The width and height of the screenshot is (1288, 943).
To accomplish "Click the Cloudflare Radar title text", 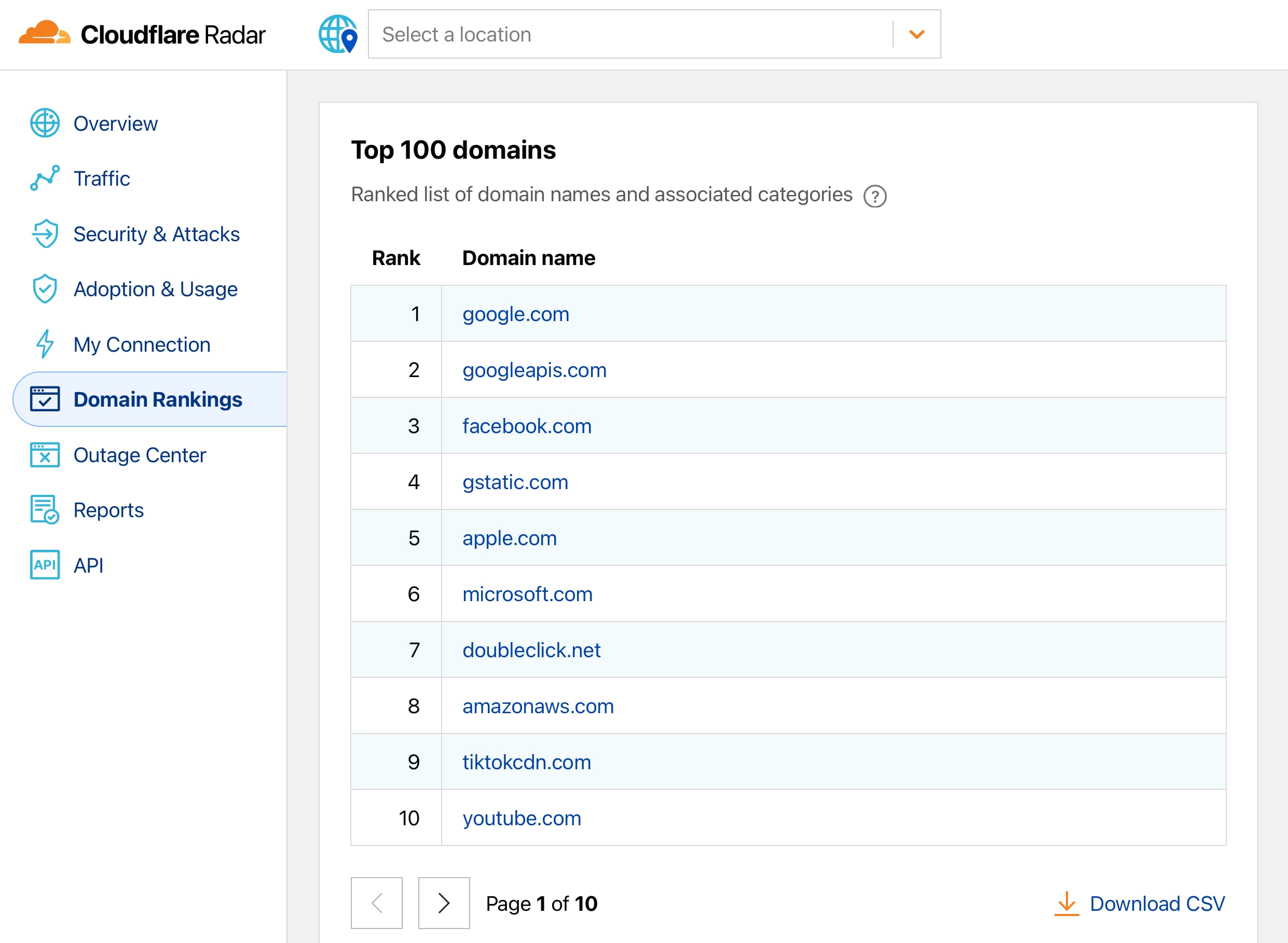I will click(173, 35).
